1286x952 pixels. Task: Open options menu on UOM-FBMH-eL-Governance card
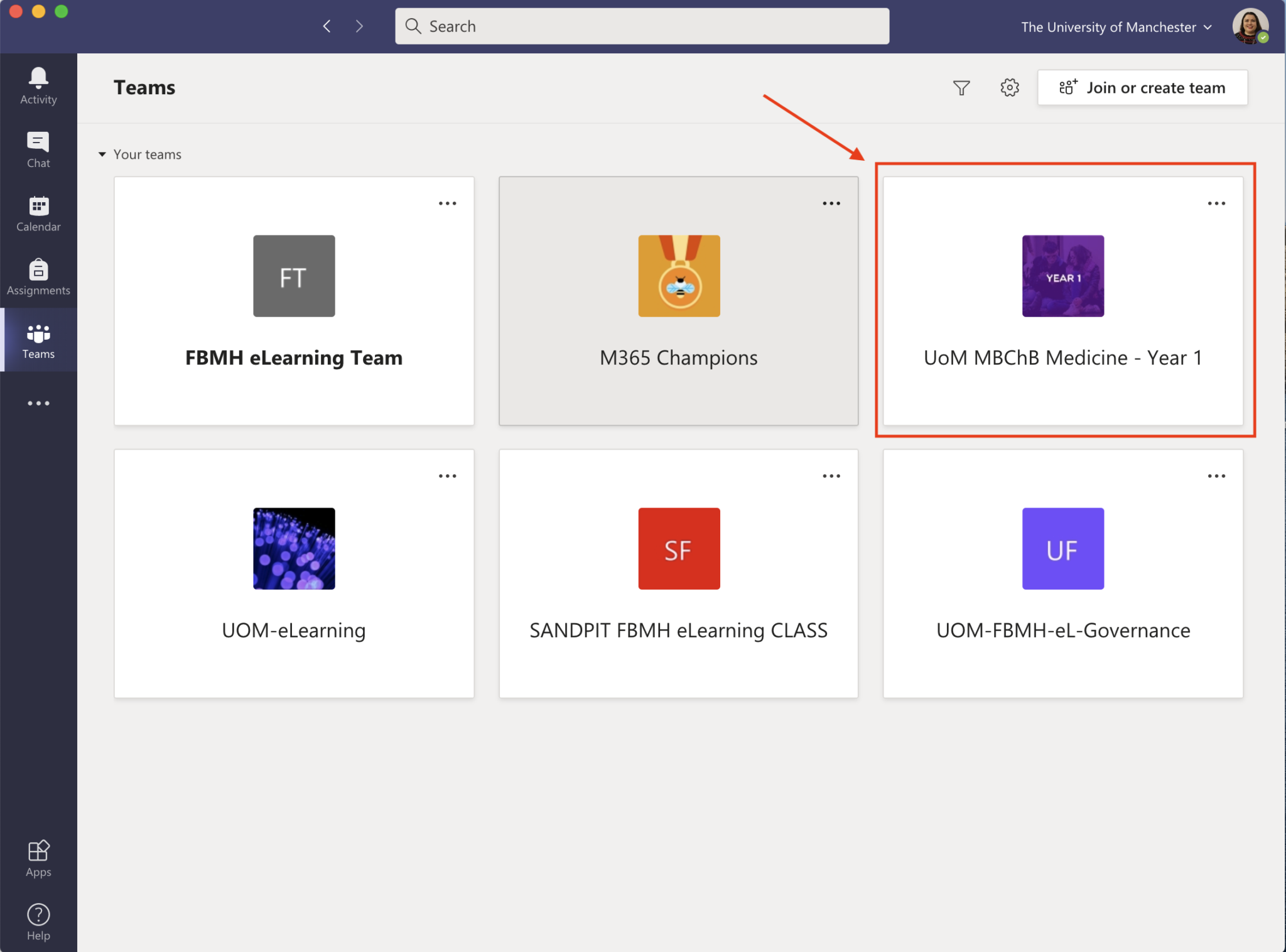tap(1217, 475)
